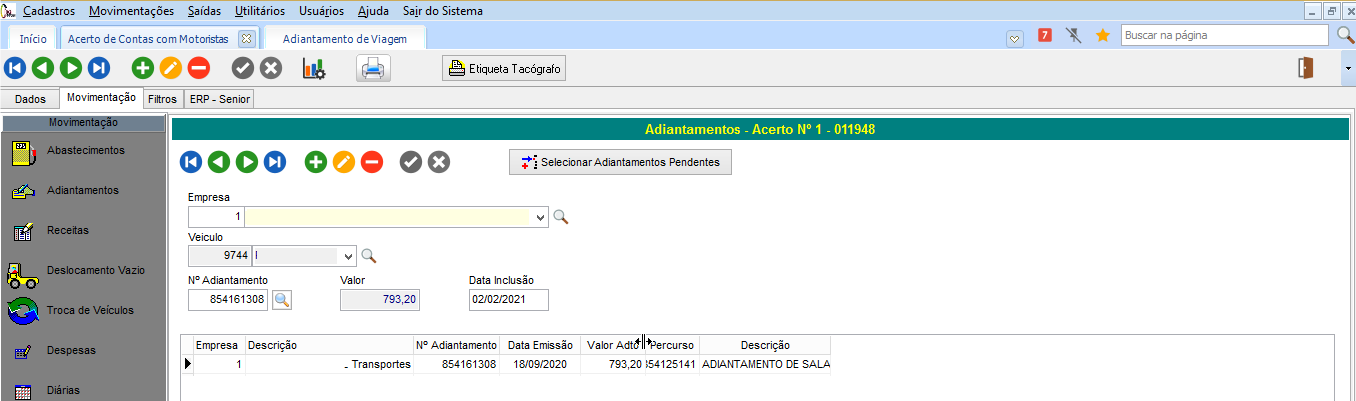Open the Saídas menu
This screenshot has height=401, width=1356.
205,11
